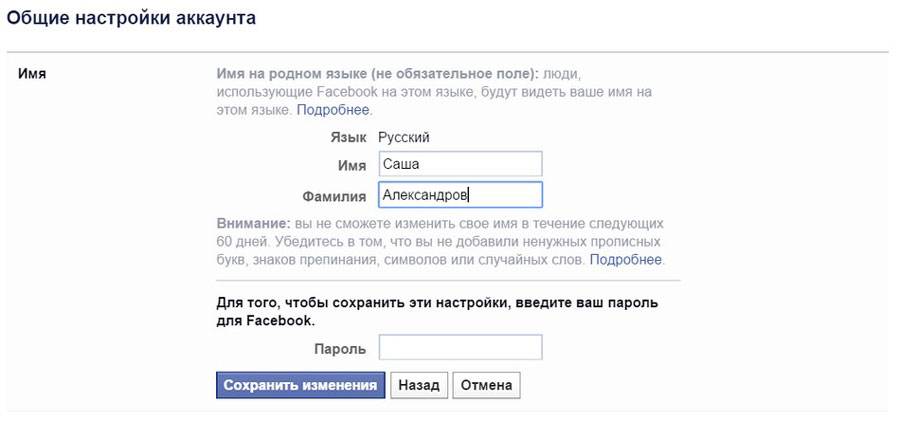
Task: Focus the empty Пароль password field
Action: [460, 348]
